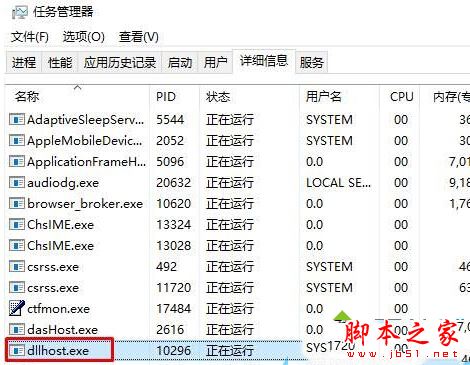
Task: Click PID value 11720
Action: [x=174, y=288]
